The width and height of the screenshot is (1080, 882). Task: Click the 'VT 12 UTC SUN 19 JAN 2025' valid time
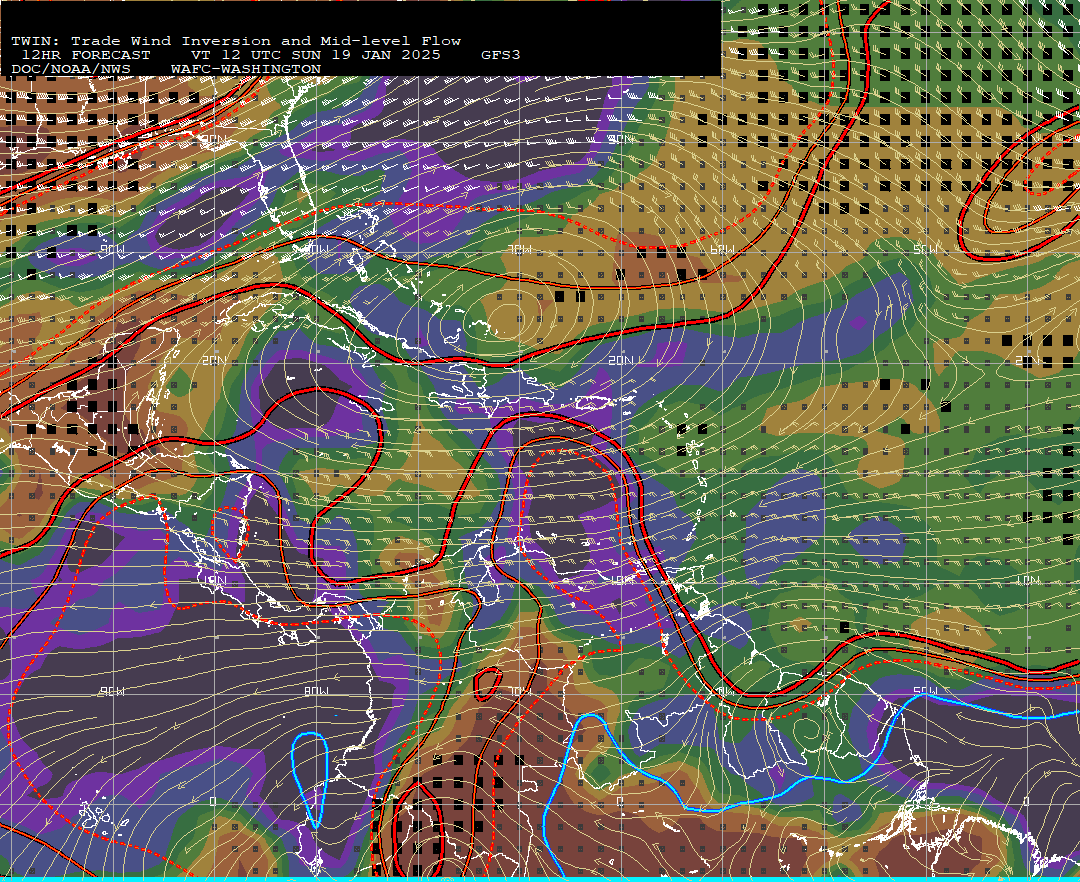click(x=316, y=55)
